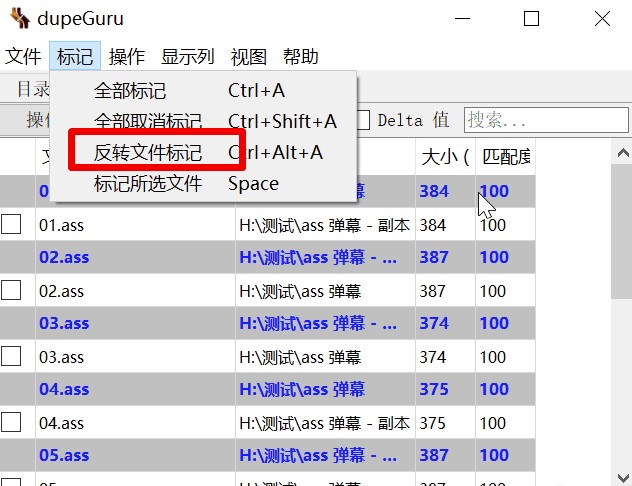Select bold blue 04.ass file name
The width and height of the screenshot is (632, 486).
(64, 390)
